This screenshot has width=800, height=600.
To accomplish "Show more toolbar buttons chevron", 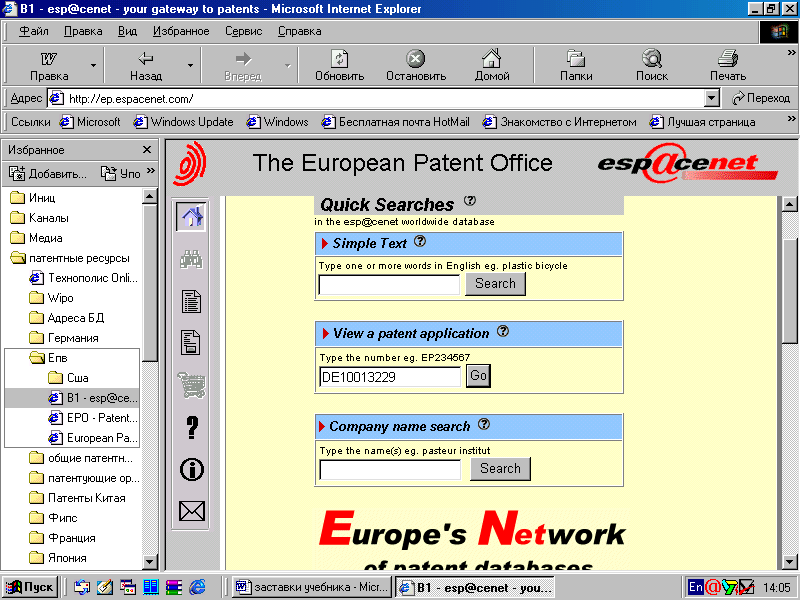I will pos(791,53).
